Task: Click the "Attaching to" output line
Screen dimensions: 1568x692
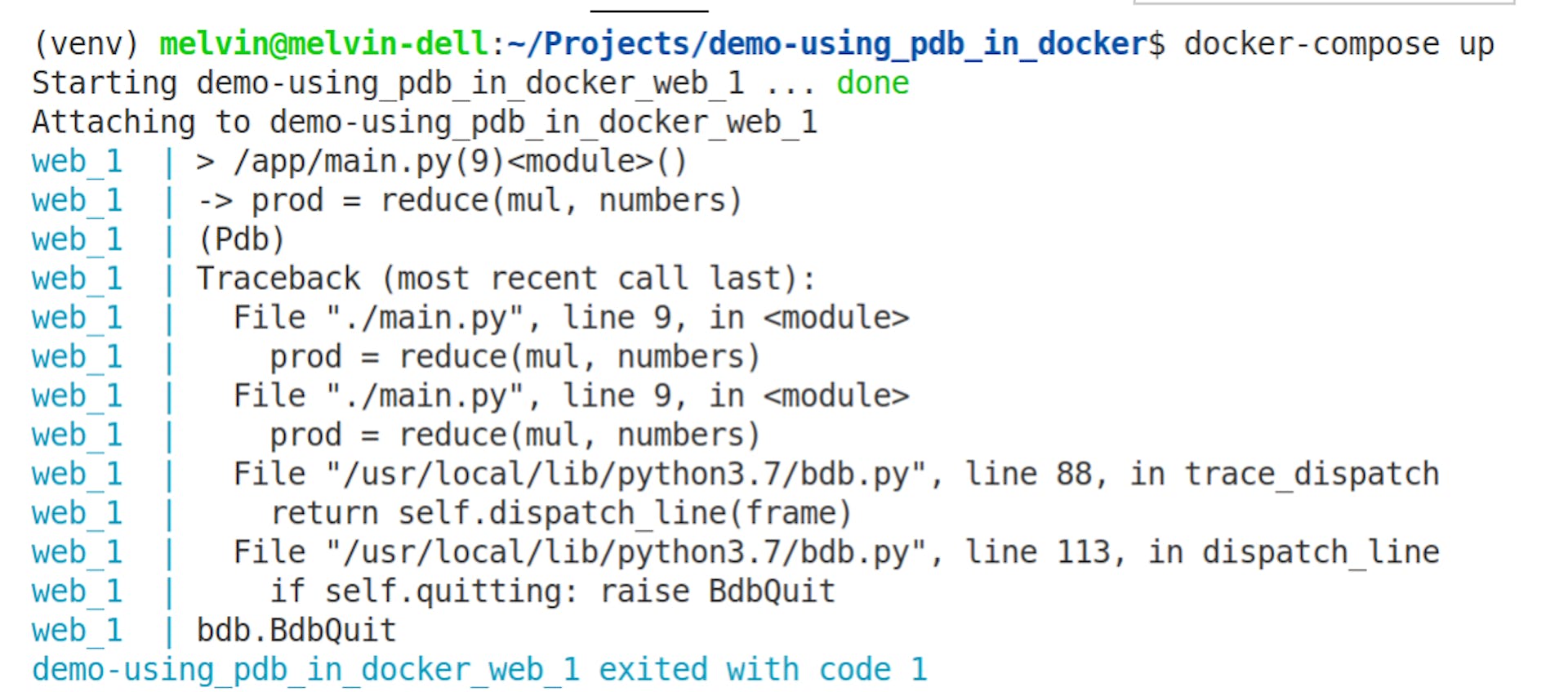Action: [425, 123]
